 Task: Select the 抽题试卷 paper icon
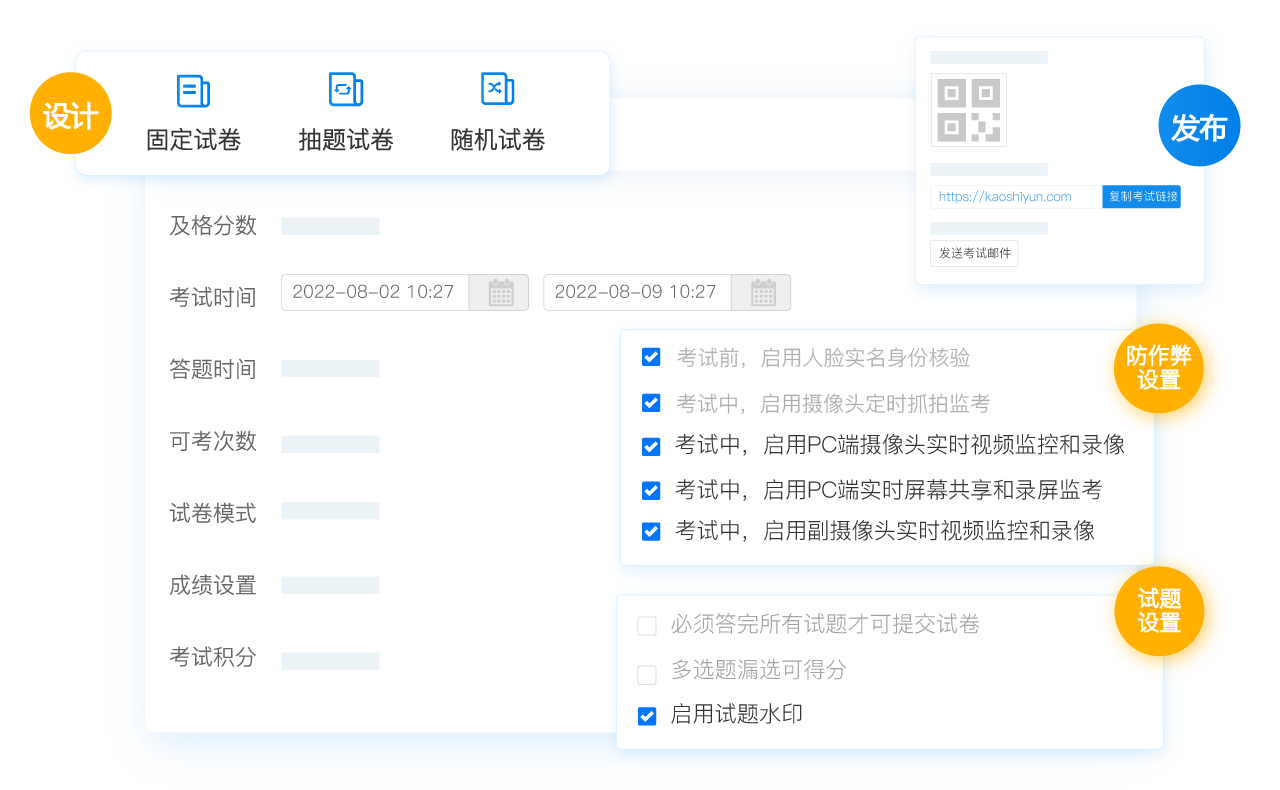tap(345, 90)
